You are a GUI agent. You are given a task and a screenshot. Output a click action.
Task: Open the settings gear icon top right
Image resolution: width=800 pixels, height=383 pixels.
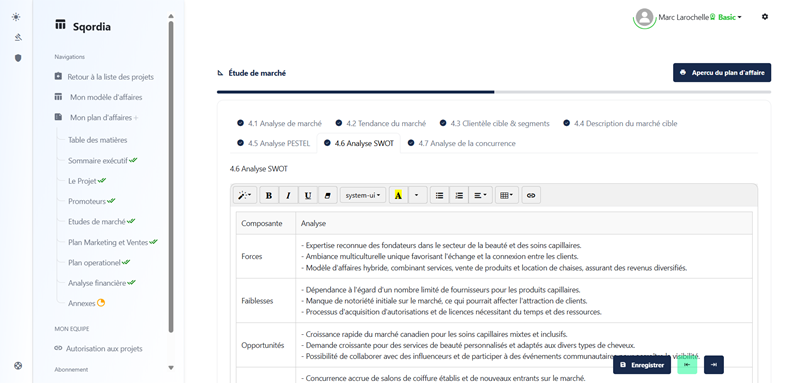coord(764,17)
